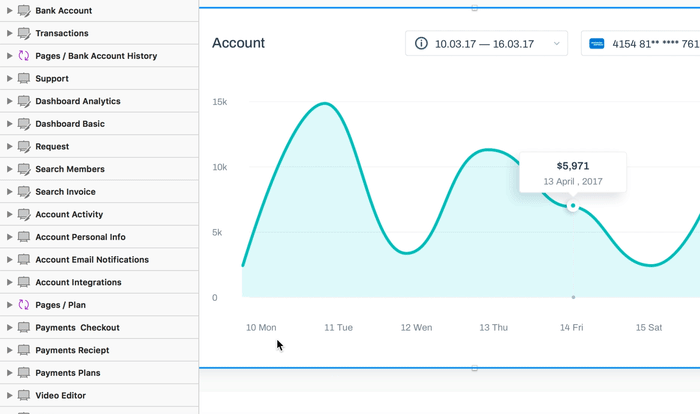The width and height of the screenshot is (700, 414).
Task: Click the info icon in the date range selector
Action: pos(421,43)
